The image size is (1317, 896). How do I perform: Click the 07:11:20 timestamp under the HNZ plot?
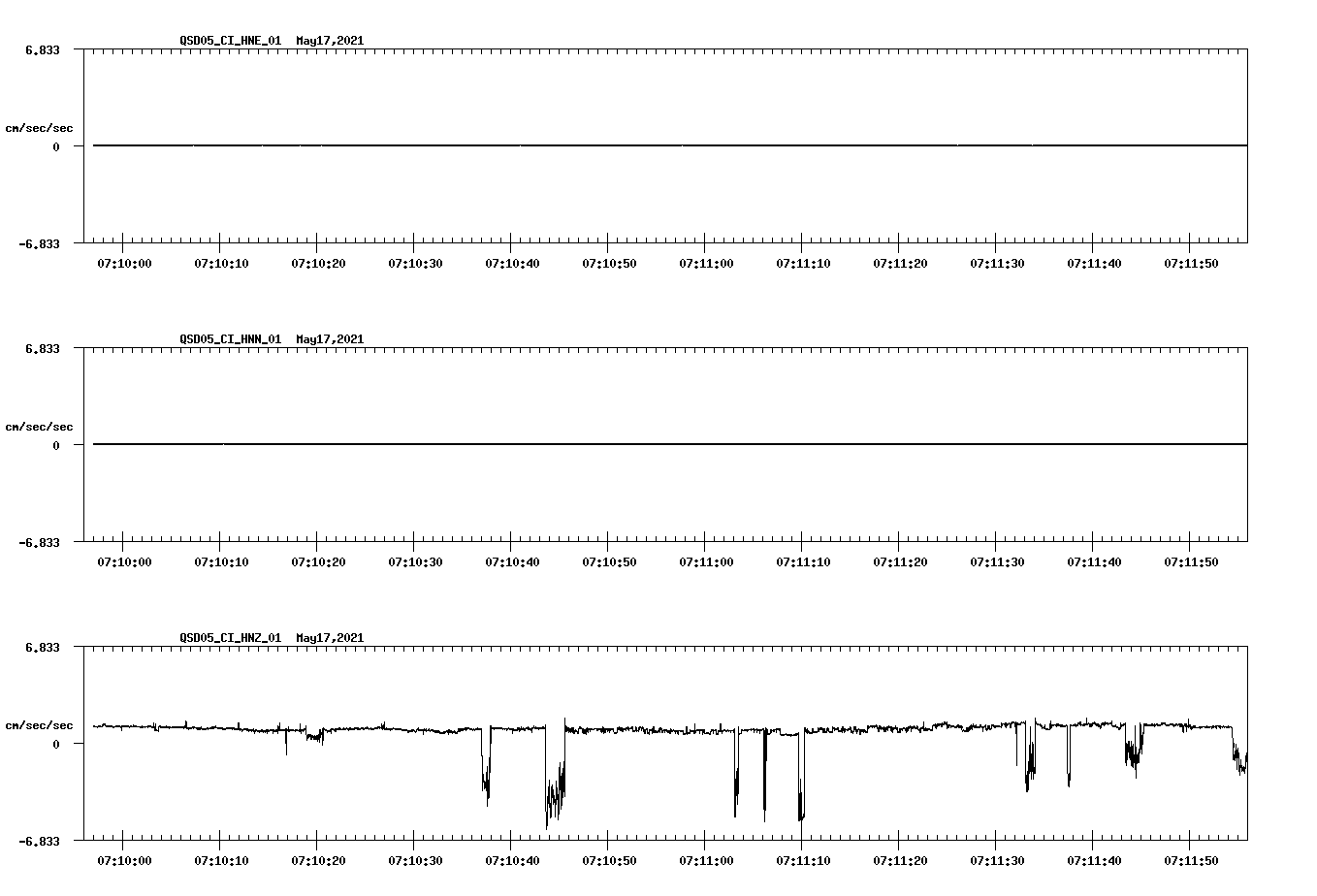coord(898,859)
